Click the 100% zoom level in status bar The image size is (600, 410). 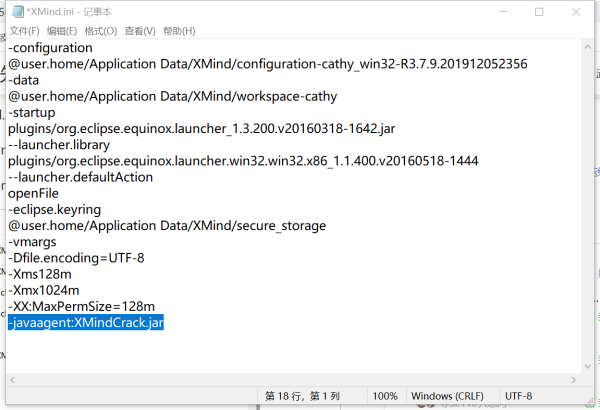(385, 396)
